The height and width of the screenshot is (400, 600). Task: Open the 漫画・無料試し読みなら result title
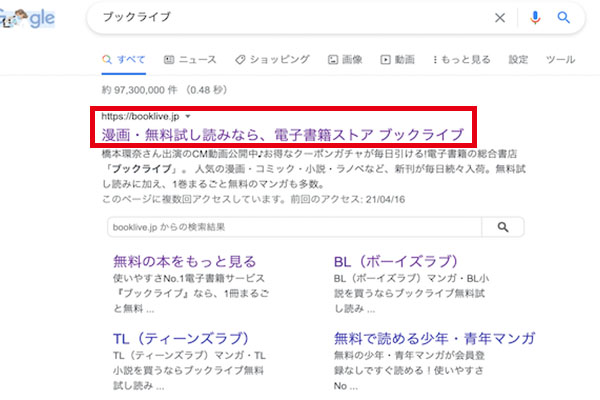282,135
